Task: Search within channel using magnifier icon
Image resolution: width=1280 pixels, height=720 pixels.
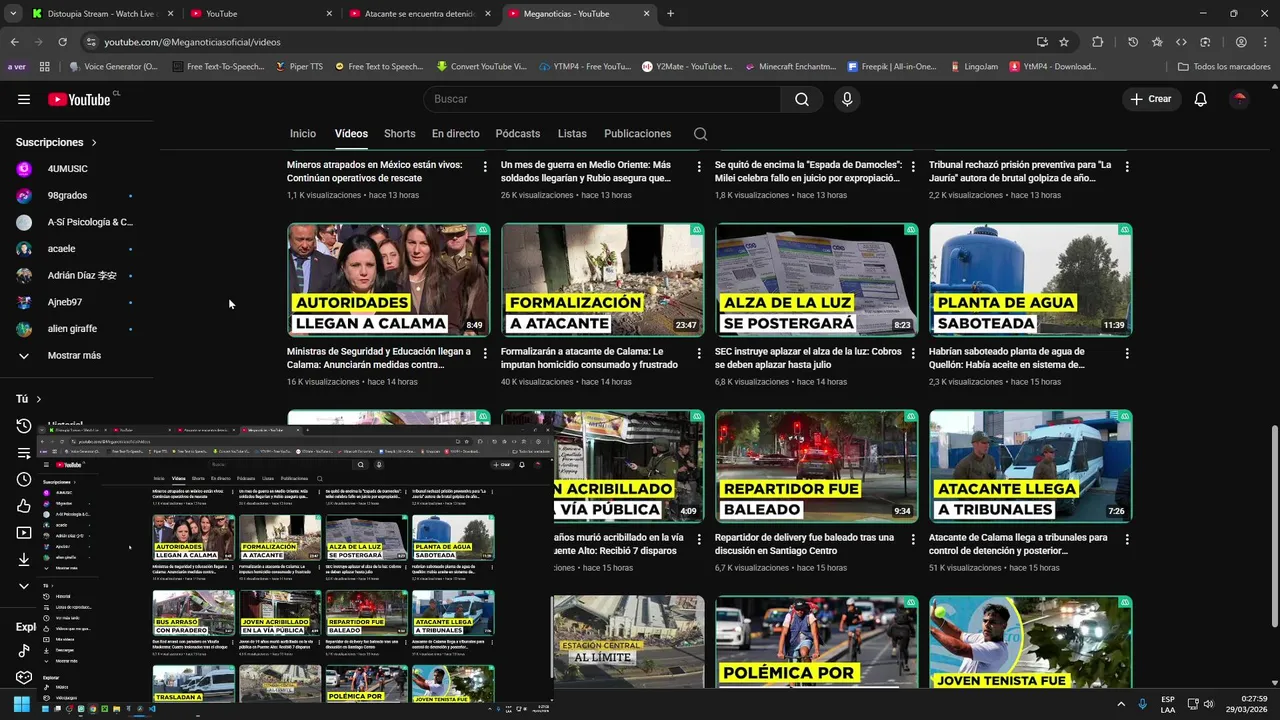Action: click(700, 134)
